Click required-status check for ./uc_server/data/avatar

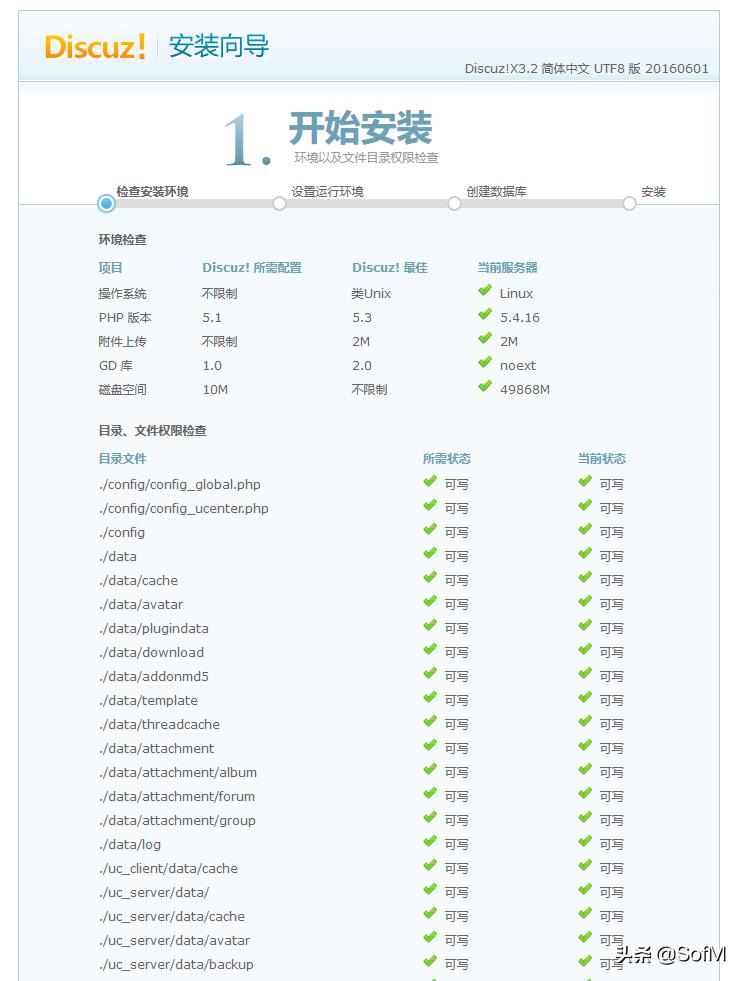click(430, 937)
